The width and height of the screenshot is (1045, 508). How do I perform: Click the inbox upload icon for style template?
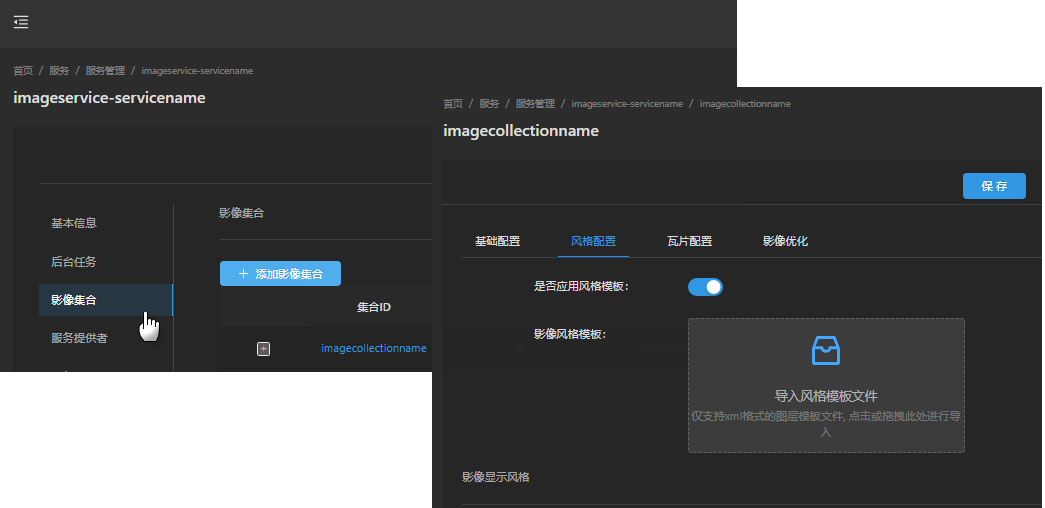pos(825,351)
